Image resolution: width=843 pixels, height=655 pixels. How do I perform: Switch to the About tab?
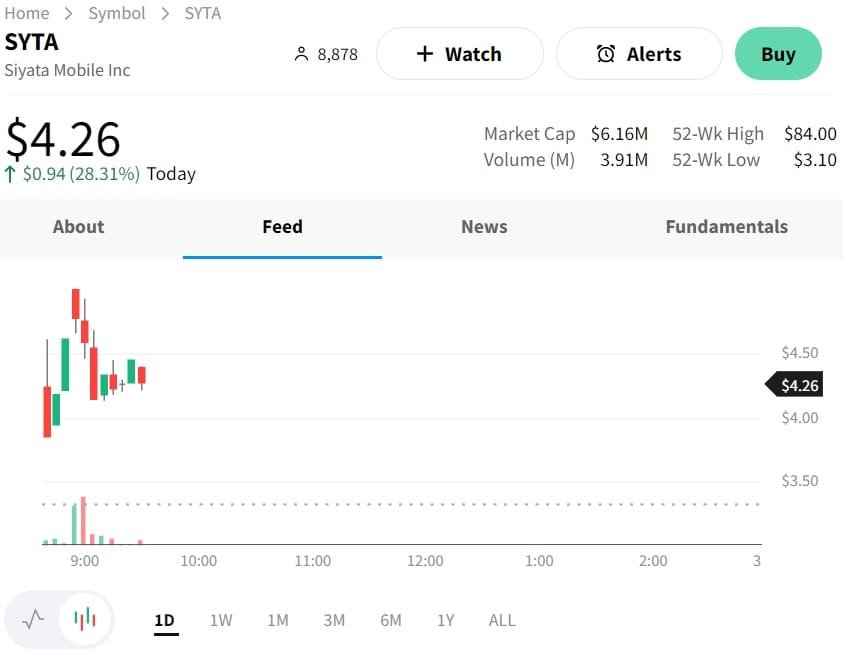(x=77, y=227)
